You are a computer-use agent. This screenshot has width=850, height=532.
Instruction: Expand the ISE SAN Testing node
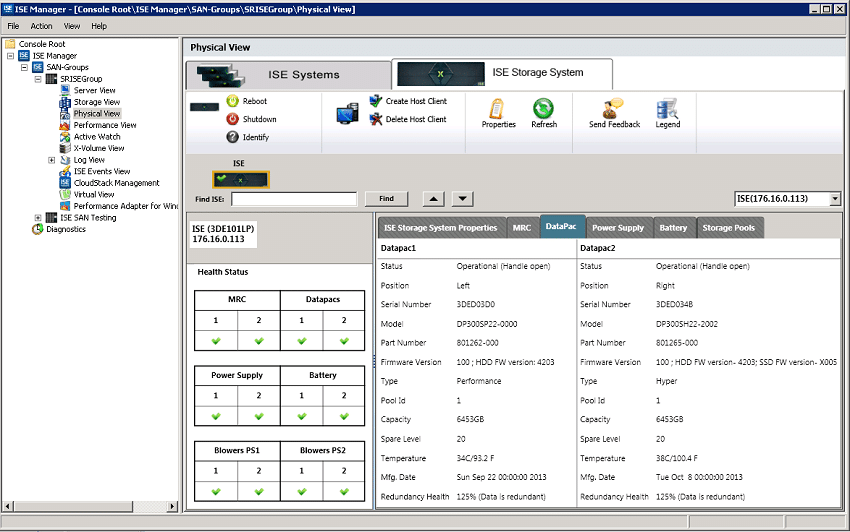pyautogui.click(x=37, y=217)
